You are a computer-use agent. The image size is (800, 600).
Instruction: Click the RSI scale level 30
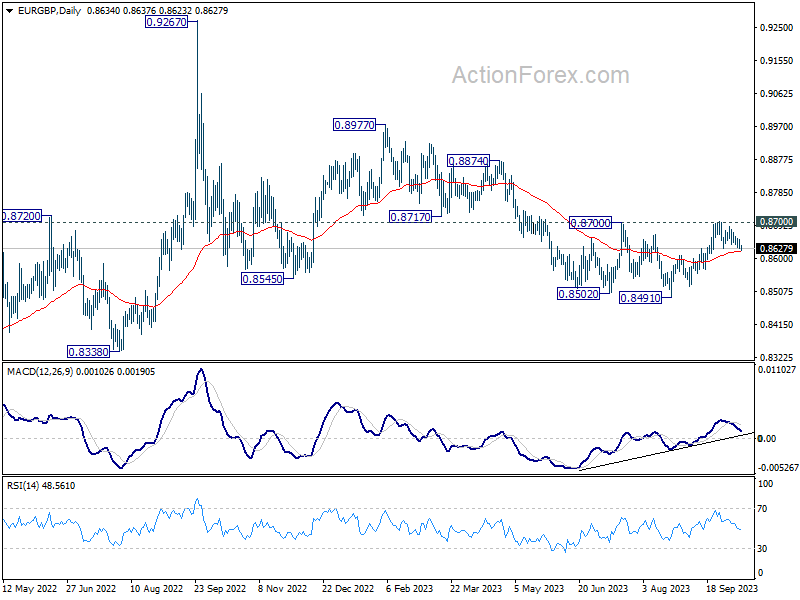pyautogui.click(x=762, y=548)
